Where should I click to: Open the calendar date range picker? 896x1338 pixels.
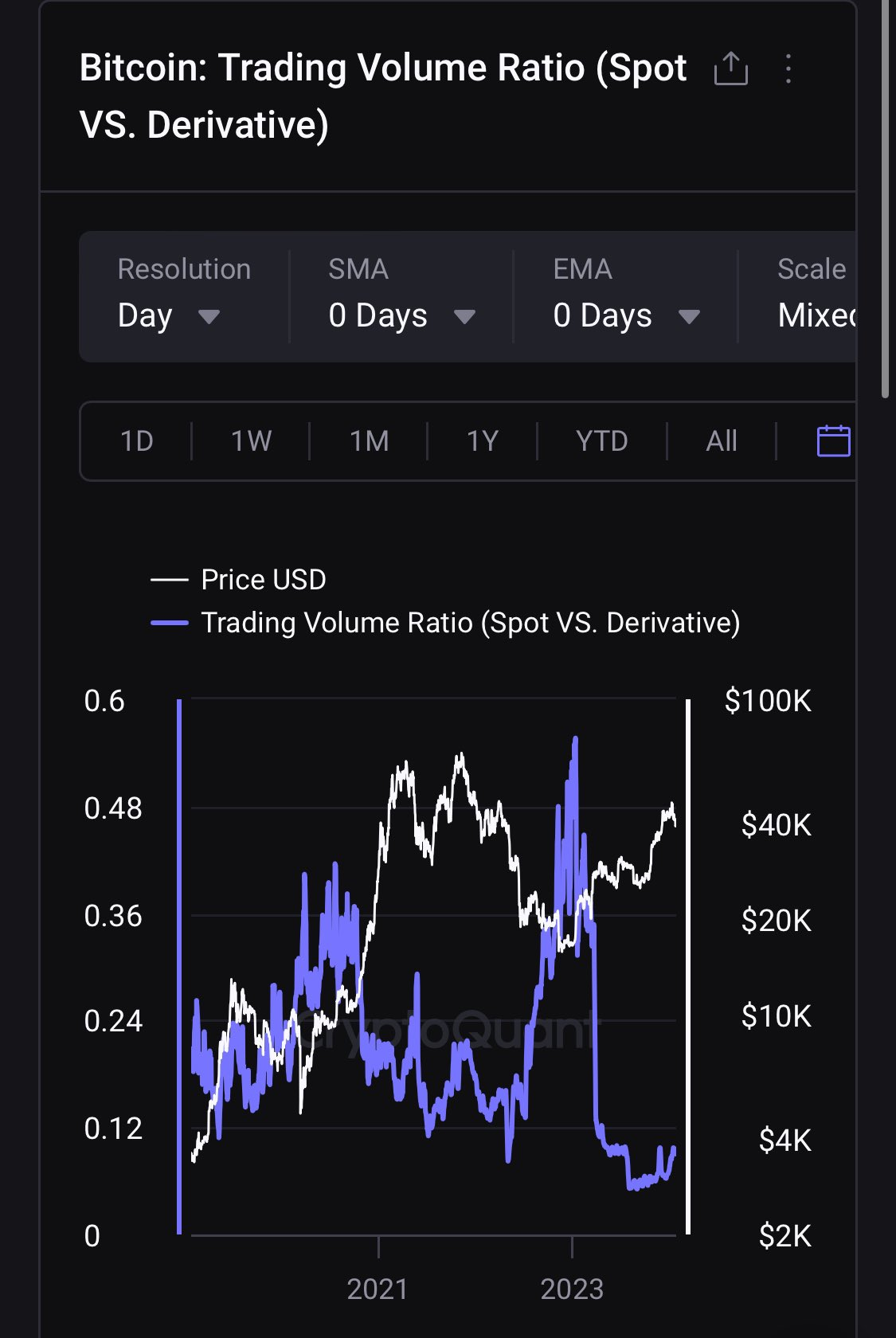833,440
